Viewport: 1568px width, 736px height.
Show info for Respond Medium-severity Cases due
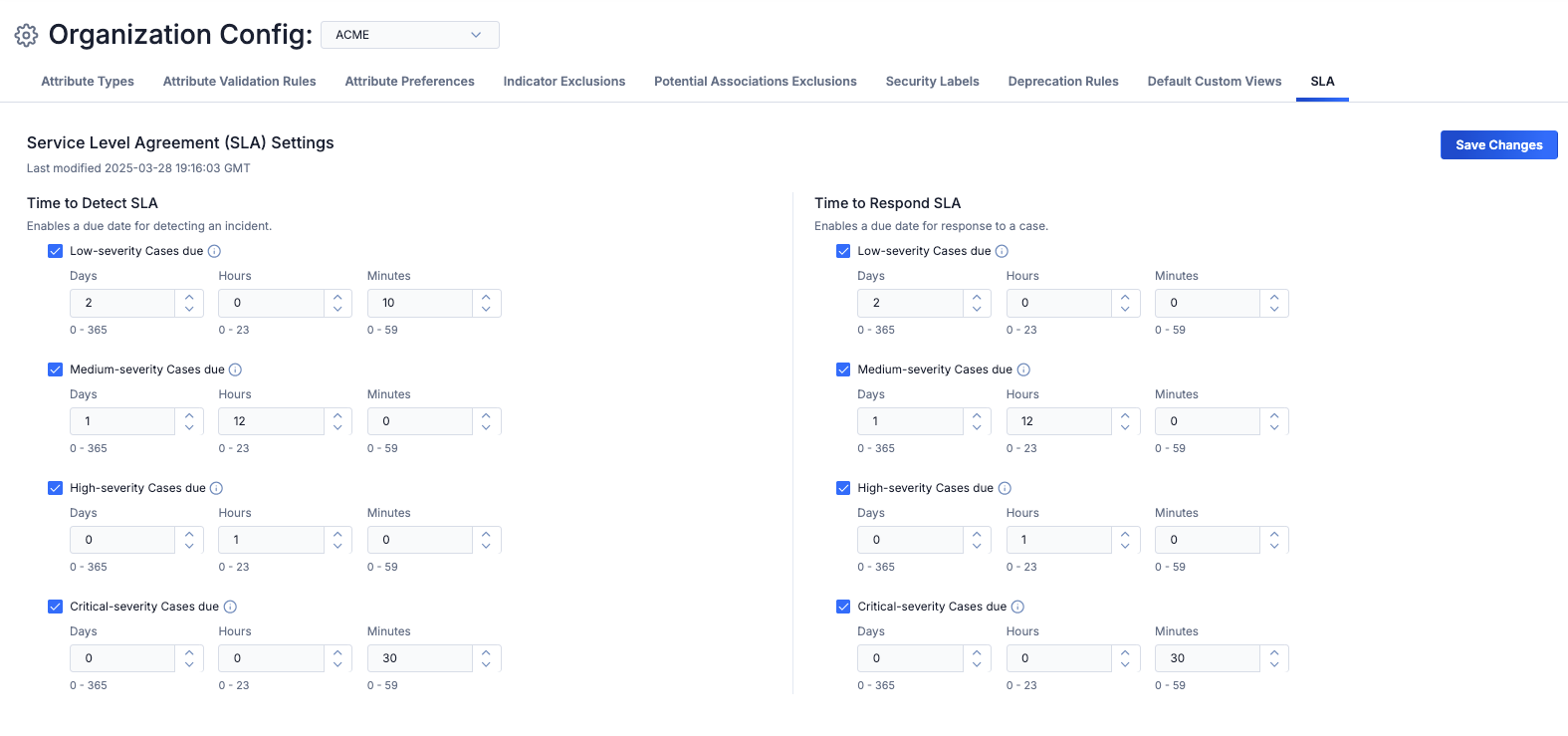click(1023, 369)
